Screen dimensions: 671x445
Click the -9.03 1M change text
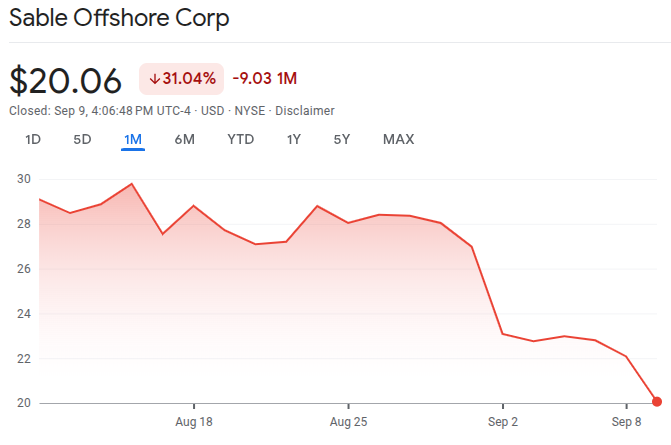264,79
